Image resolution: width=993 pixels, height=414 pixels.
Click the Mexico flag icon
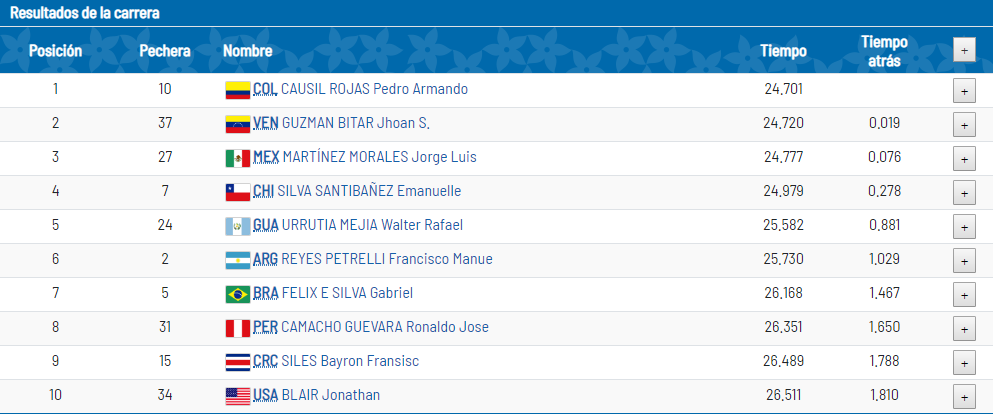point(237,158)
